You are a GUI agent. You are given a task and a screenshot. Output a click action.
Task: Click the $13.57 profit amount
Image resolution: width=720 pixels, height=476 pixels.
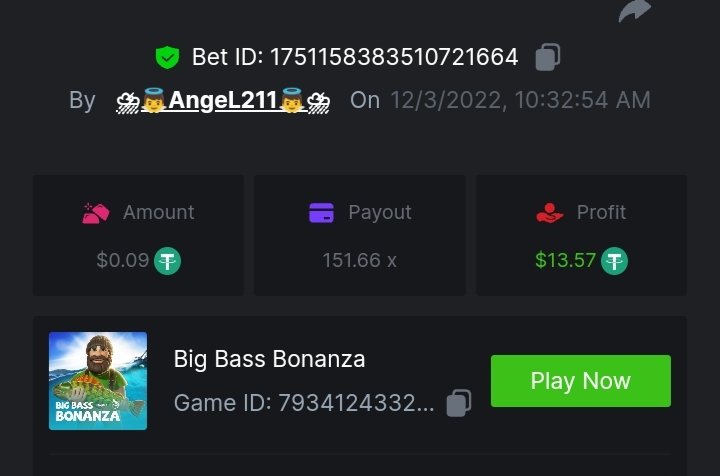(x=565, y=261)
